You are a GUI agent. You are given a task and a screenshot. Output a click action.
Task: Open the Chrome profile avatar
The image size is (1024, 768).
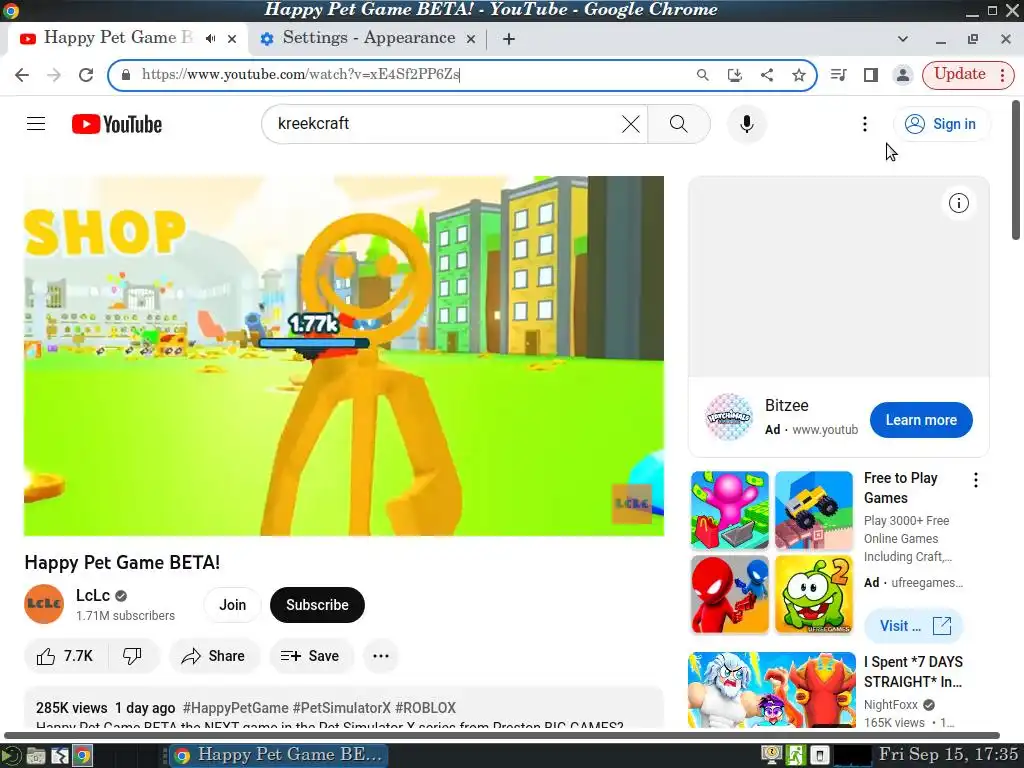[x=903, y=74]
